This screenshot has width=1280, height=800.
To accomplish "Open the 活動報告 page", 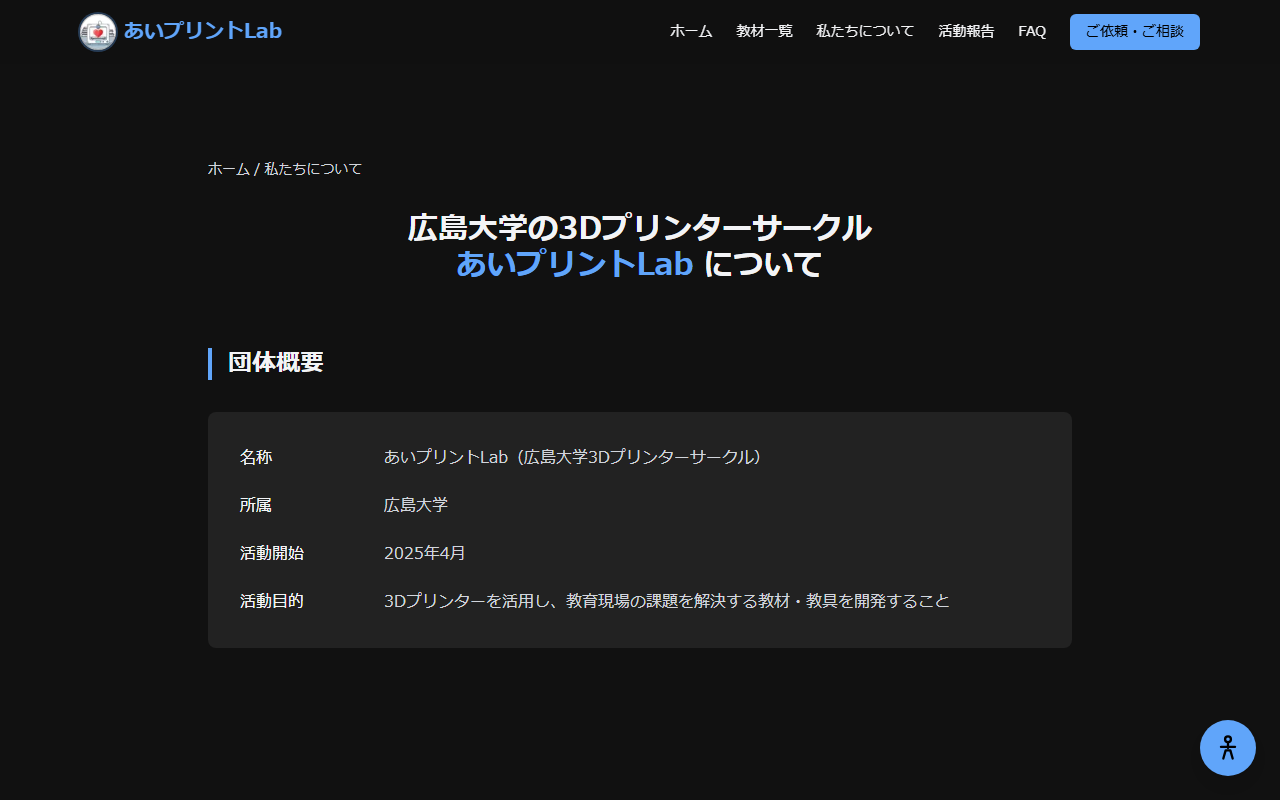I will (966, 31).
